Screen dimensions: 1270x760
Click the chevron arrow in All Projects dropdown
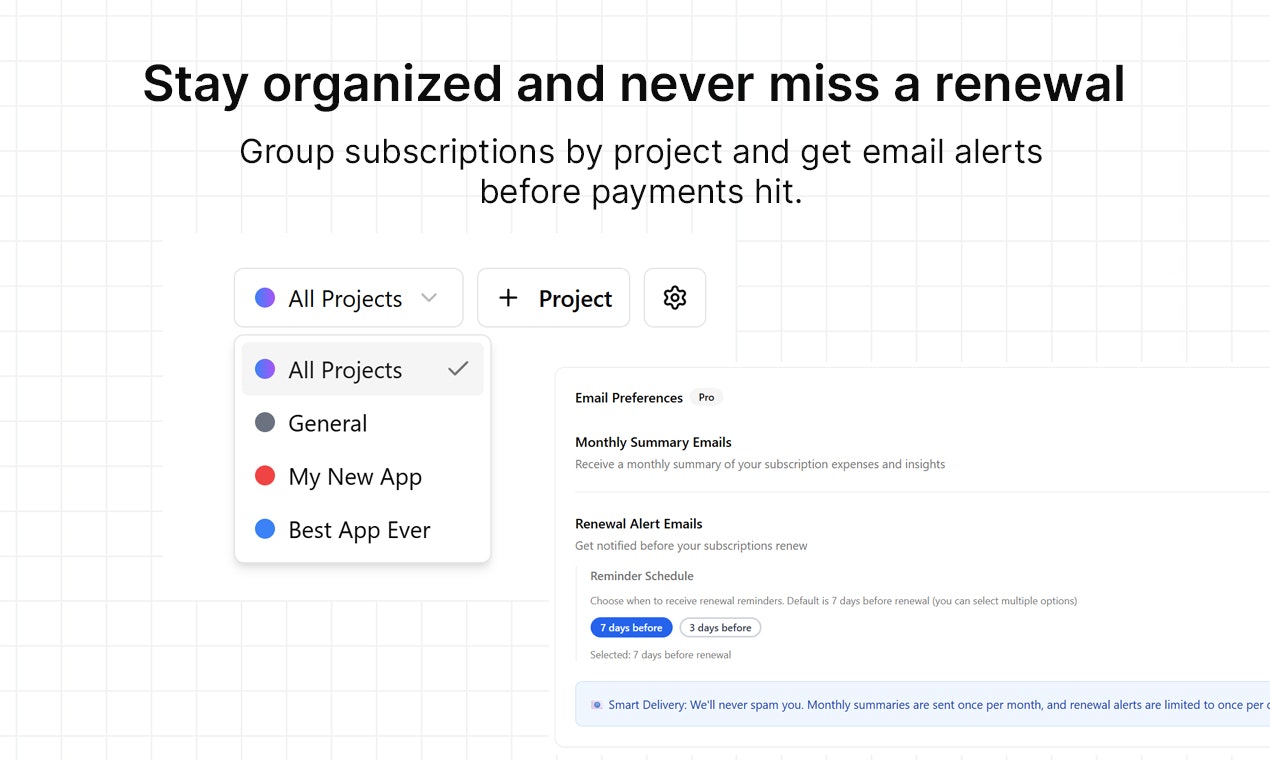(429, 298)
